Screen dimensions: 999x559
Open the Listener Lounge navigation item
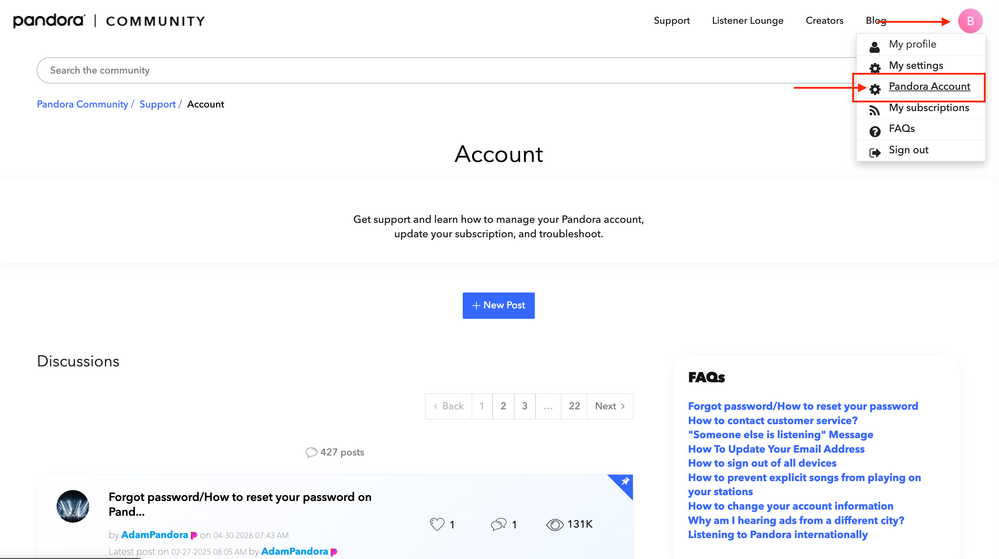coord(747,20)
